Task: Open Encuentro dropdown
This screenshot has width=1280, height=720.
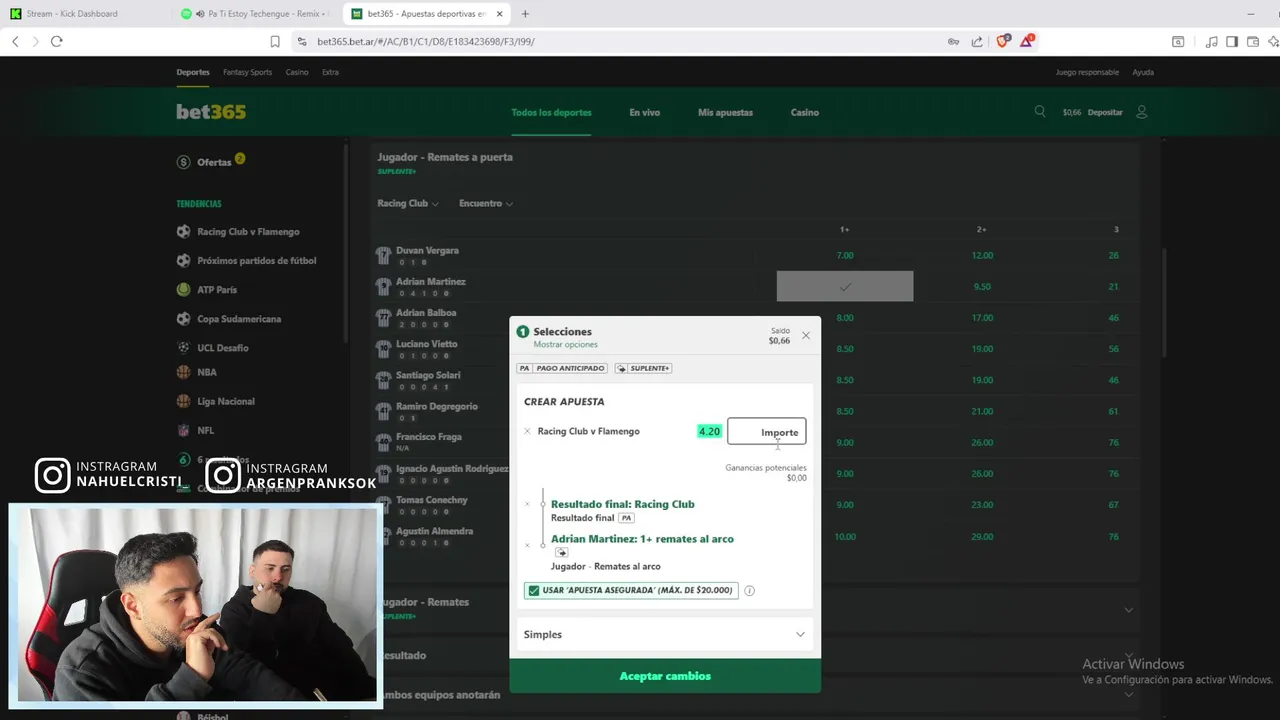Action: (x=486, y=203)
